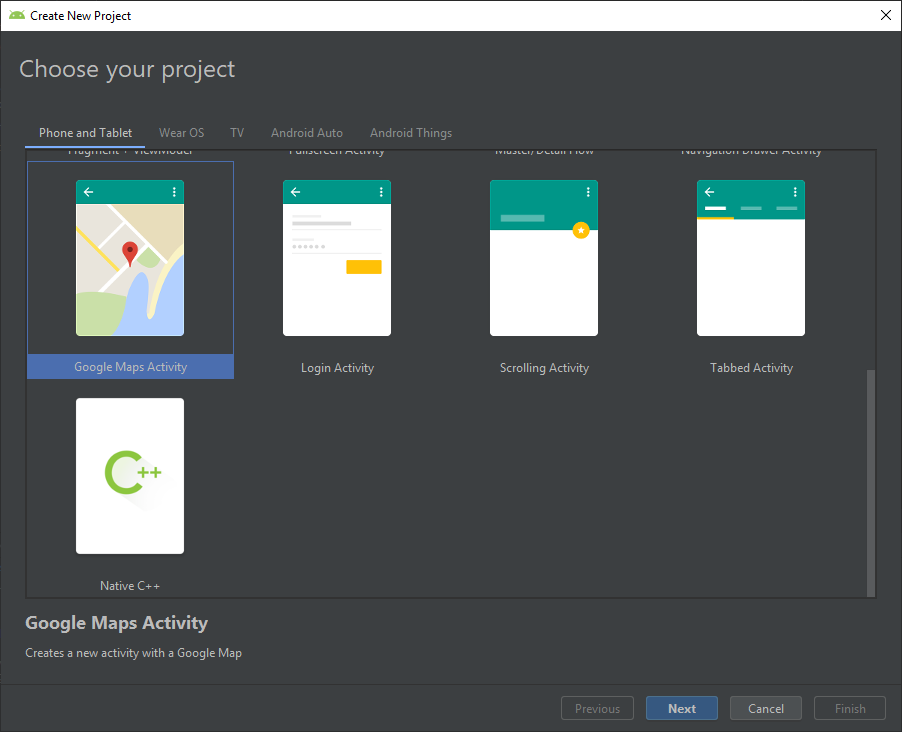Open the Wear OS tab
Screen dimensions: 902x732
[x=181, y=133]
